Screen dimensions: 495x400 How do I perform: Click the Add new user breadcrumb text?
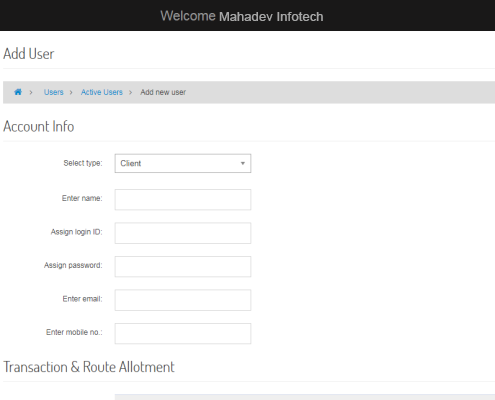[163, 92]
